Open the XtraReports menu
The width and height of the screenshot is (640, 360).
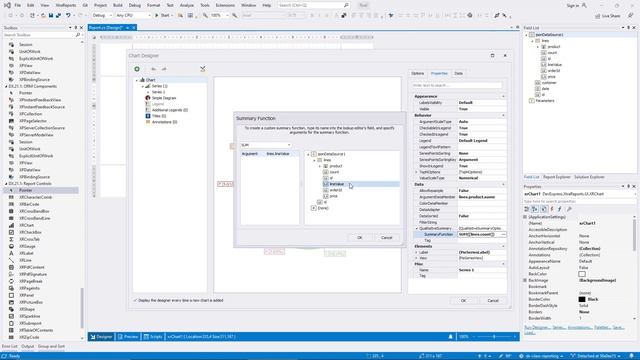pyautogui.click(x=66, y=5)
